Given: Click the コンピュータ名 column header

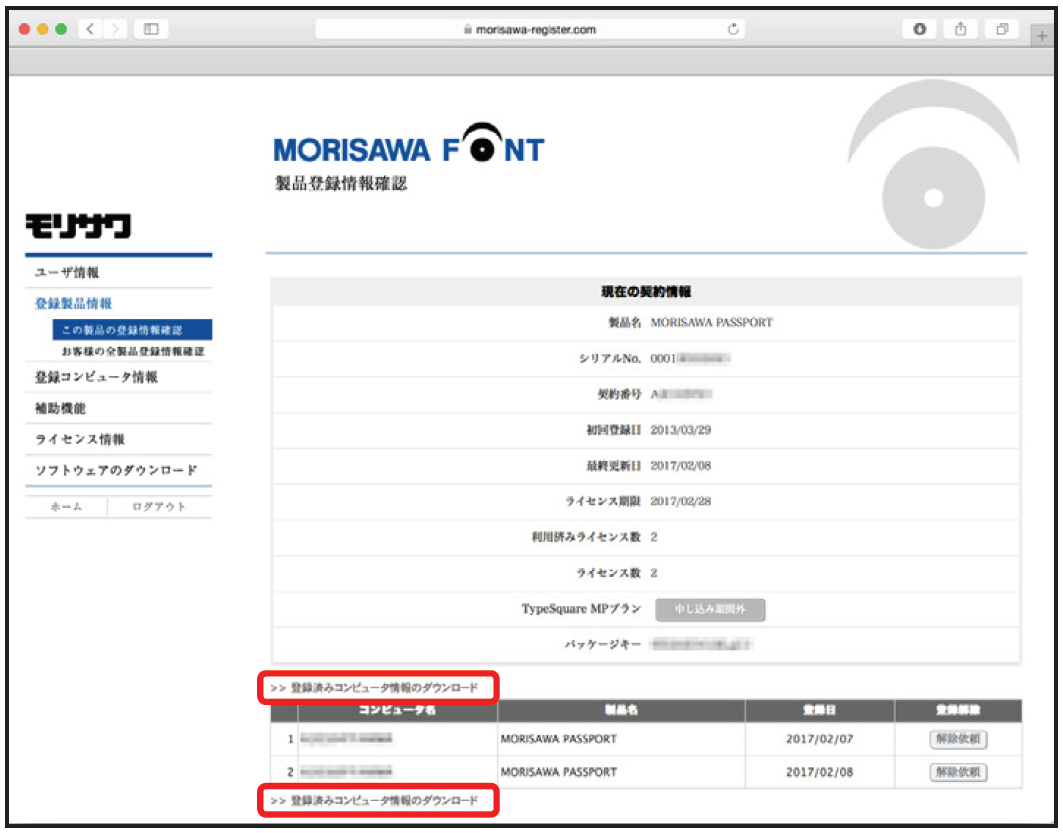Looking at the screenshot, I should [x=397, y=710].
